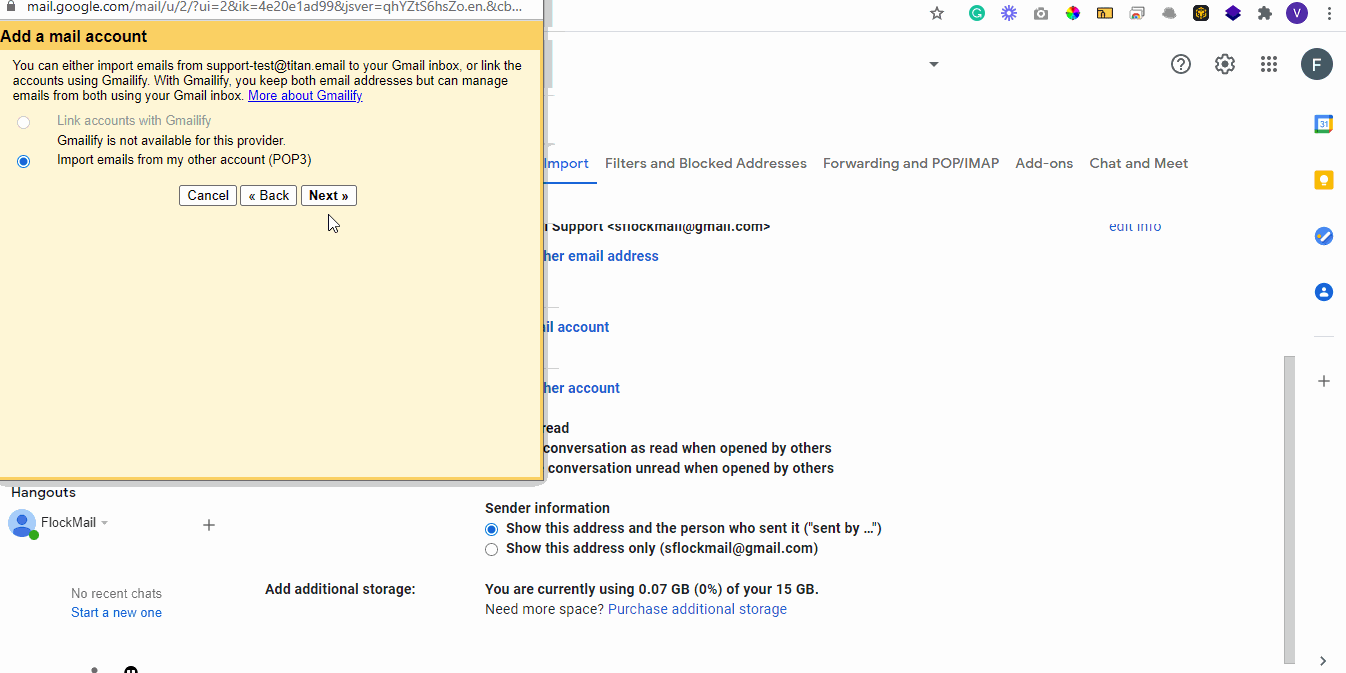The height and width of the screenshot is (673, 1346).
Task: Open the More about Gmailify link
Action: click(x=305, y=96)
